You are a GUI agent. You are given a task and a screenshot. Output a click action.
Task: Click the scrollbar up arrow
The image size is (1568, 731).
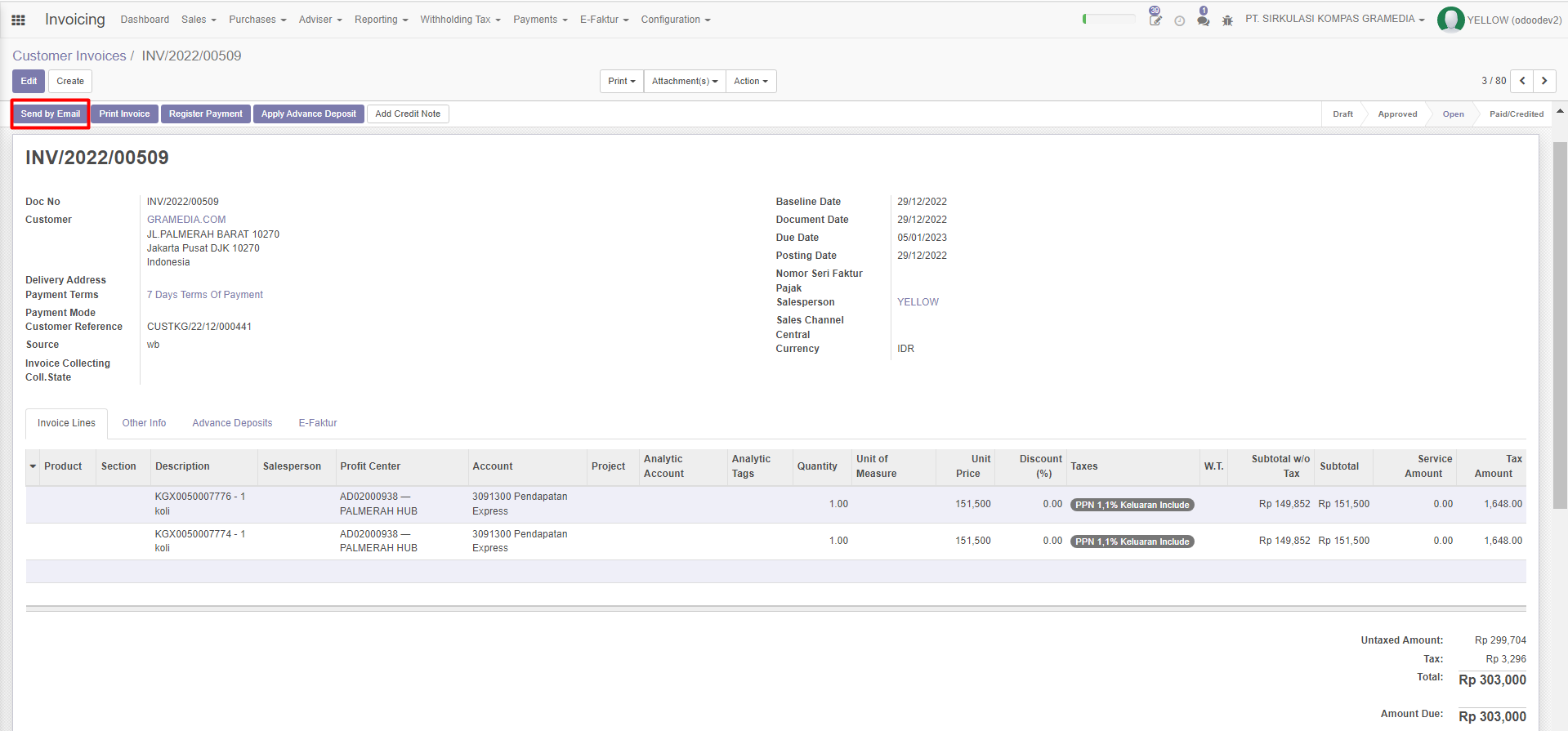click(1560, 110)
